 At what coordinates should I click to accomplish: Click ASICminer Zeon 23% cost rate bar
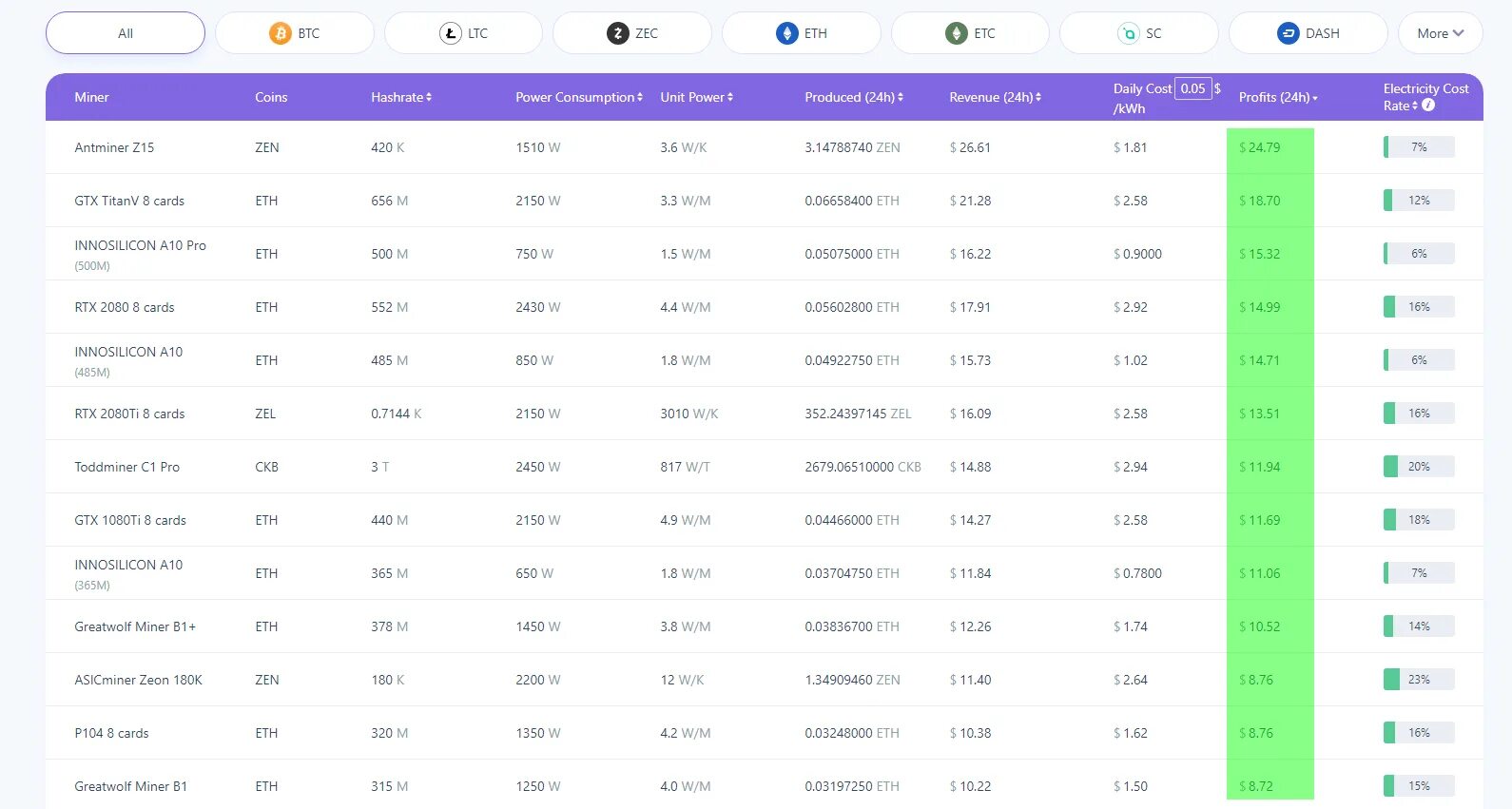1419,680
